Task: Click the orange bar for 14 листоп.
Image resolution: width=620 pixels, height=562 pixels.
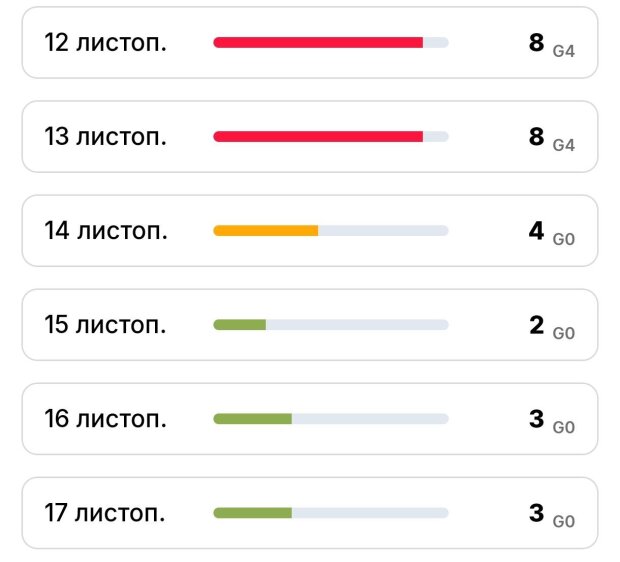Action: click(x=266, y=230)
